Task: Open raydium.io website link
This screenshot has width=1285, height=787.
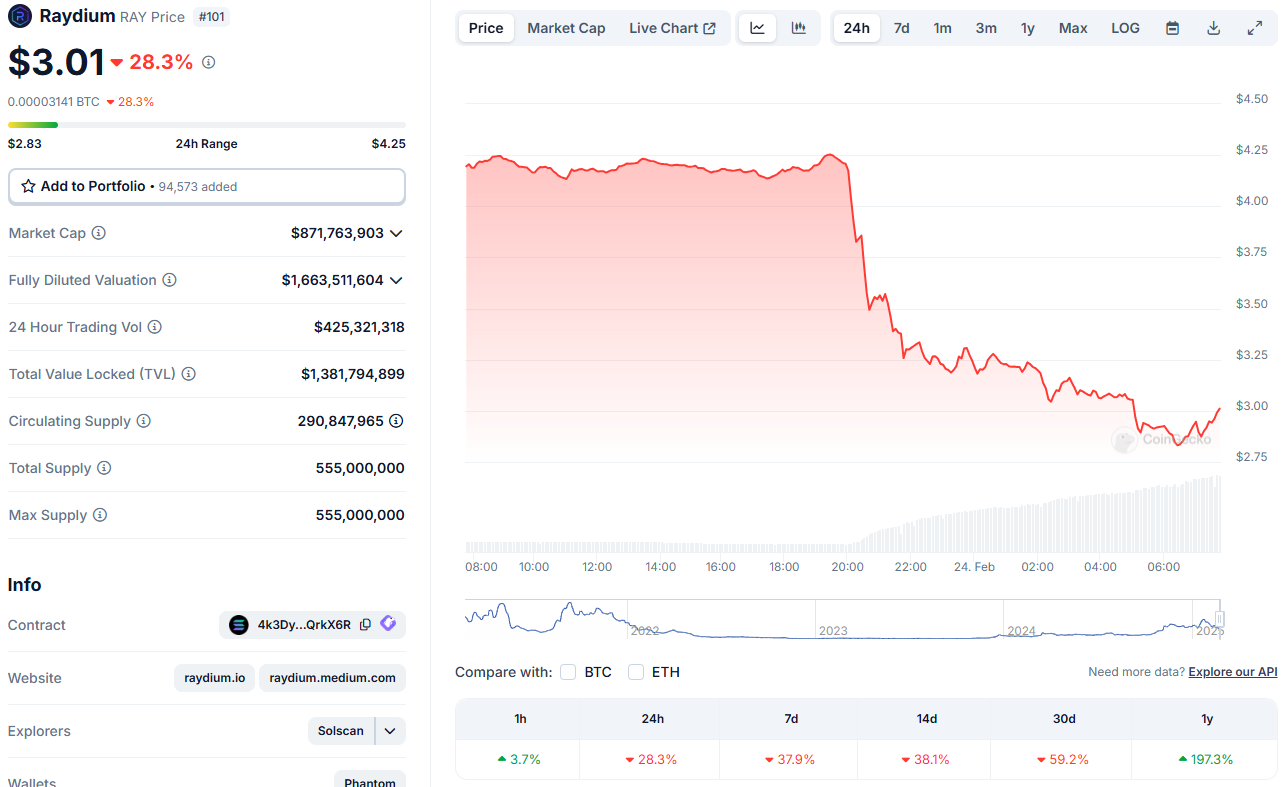Action: [214, 678]
